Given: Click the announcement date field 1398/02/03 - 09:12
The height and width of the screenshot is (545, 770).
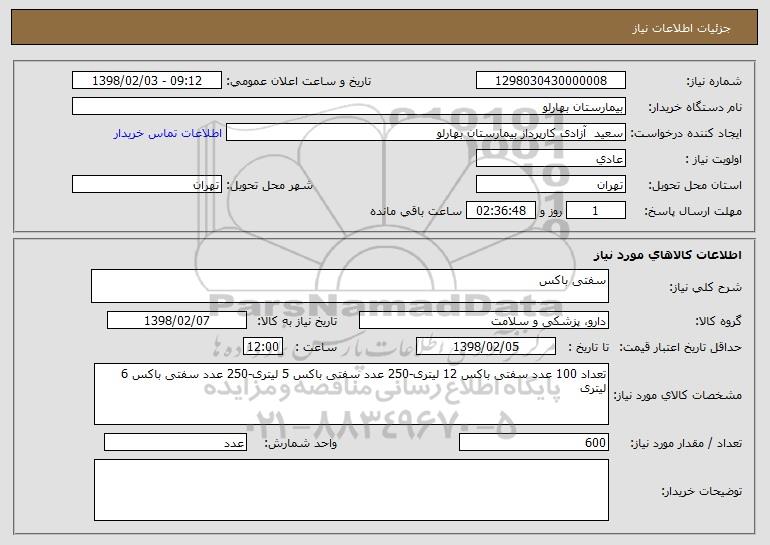Looking at the screenshot, I should coord(147,81).
